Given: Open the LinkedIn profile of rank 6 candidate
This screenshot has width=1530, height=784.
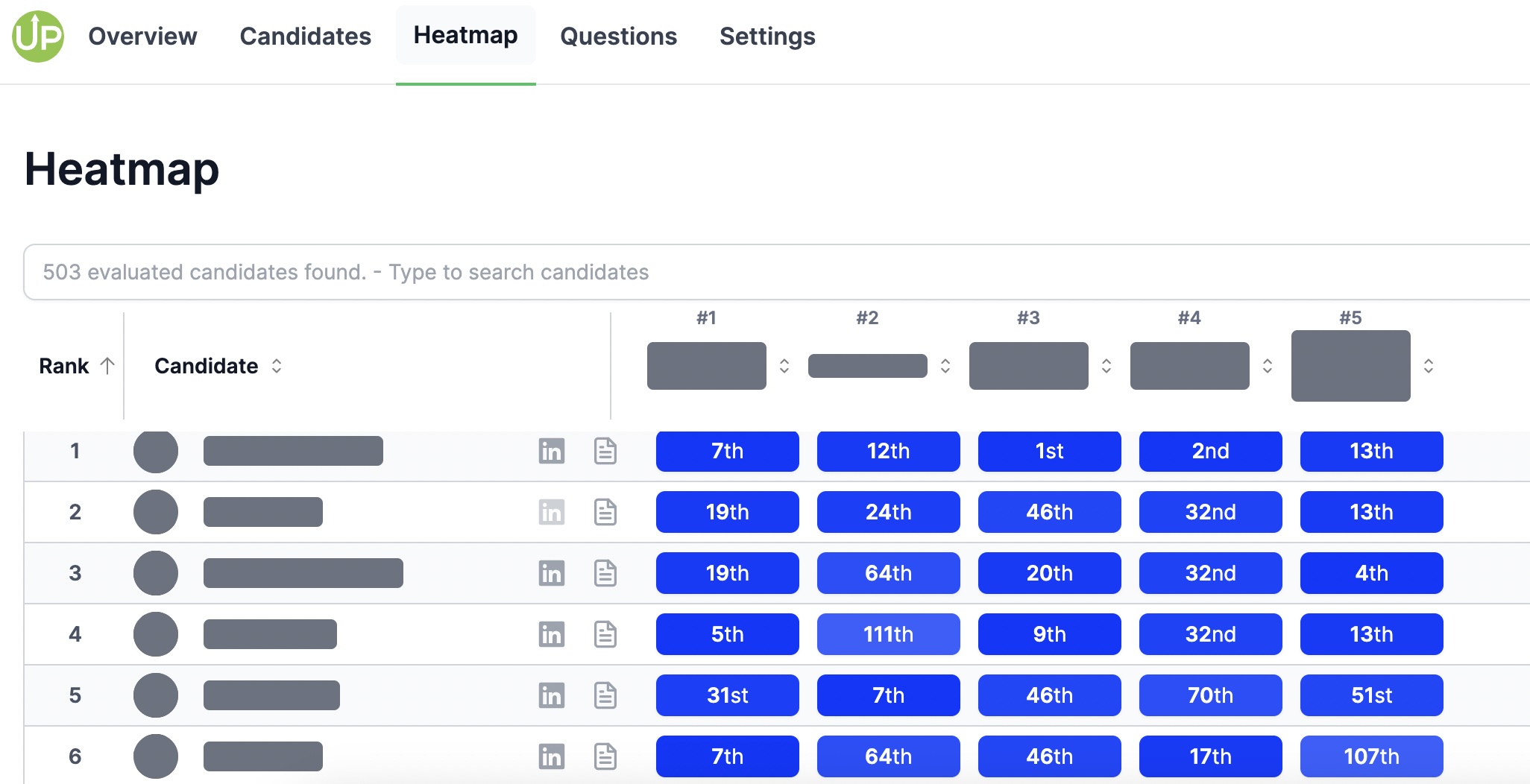Looking at the screenshot, I should [552, 756].
